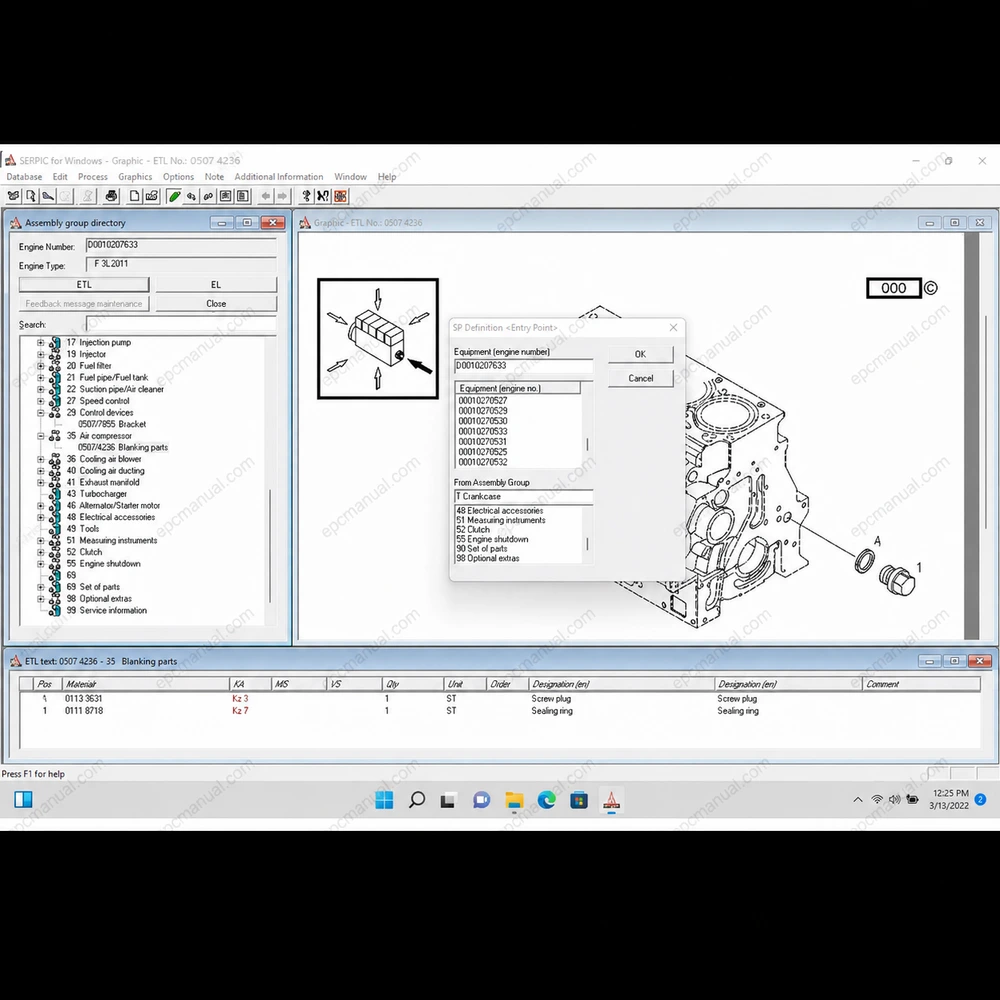Collapse the 35 Air compressor node
The image size is (1000, 1000).
coord(41,436)
